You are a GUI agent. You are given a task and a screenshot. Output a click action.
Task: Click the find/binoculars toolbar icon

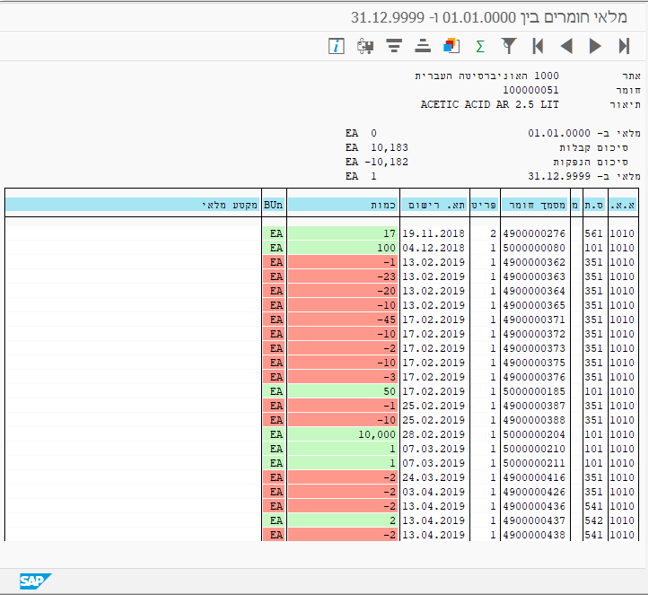pyautogui.click(x=365, y=46)
